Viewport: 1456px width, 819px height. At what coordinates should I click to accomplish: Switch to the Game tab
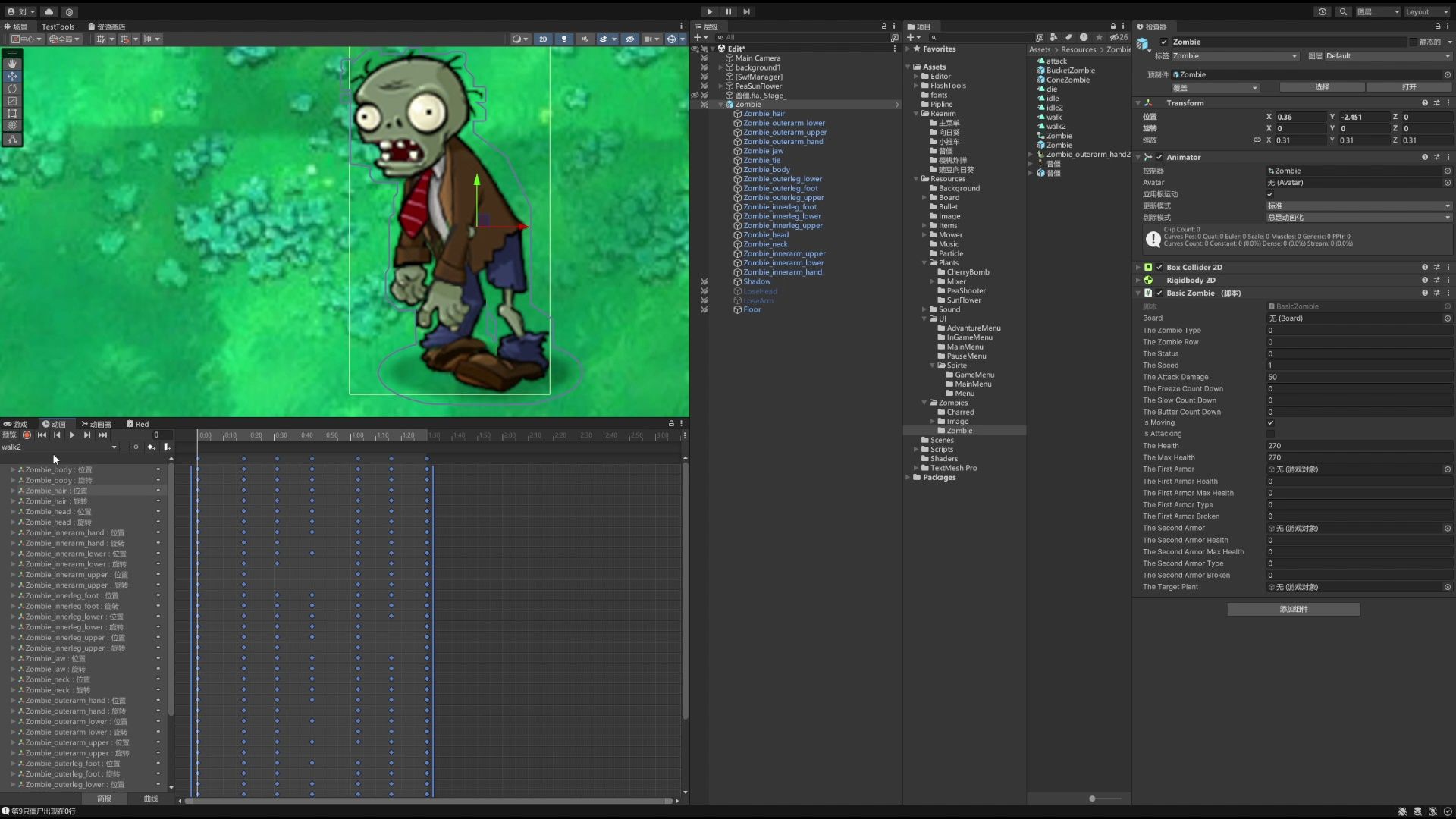click(x=16, y=425)
